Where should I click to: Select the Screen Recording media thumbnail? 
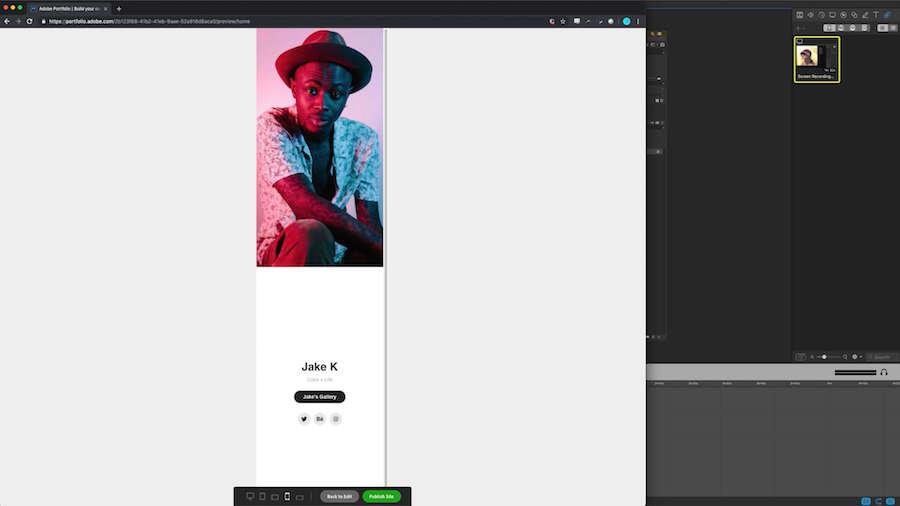point(817,60)
